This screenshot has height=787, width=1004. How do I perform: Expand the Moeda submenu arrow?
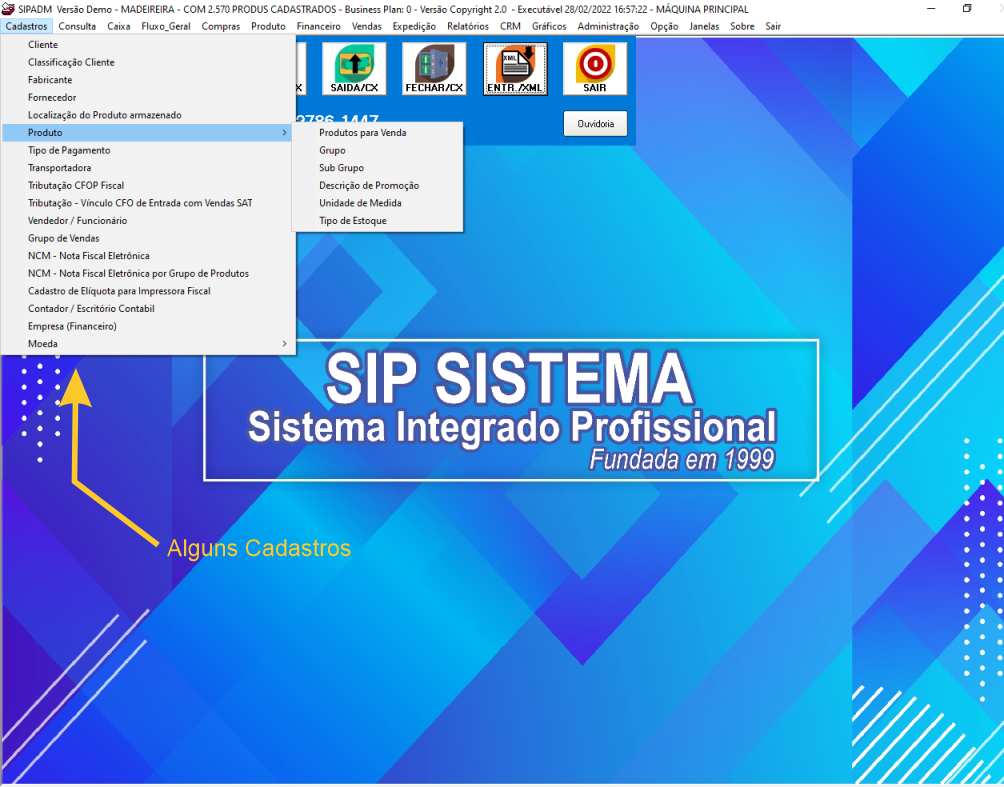coord(284,344)
